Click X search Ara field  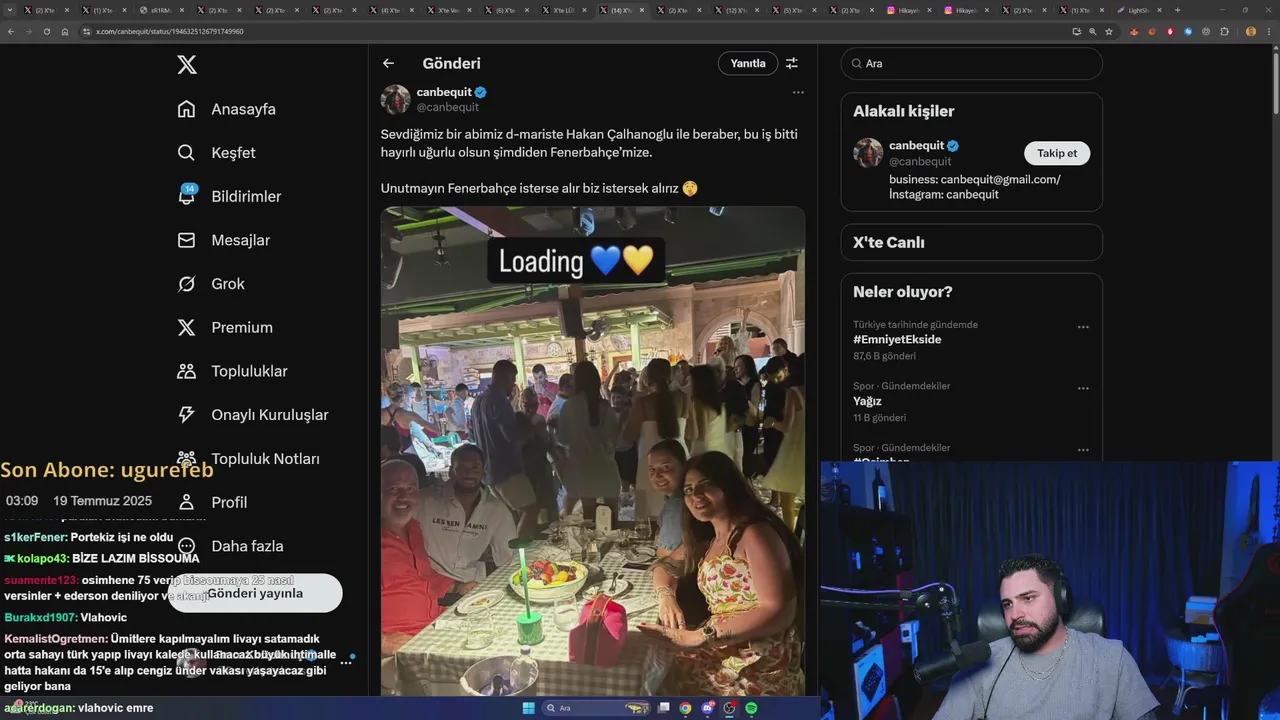[x=971, y=63]
